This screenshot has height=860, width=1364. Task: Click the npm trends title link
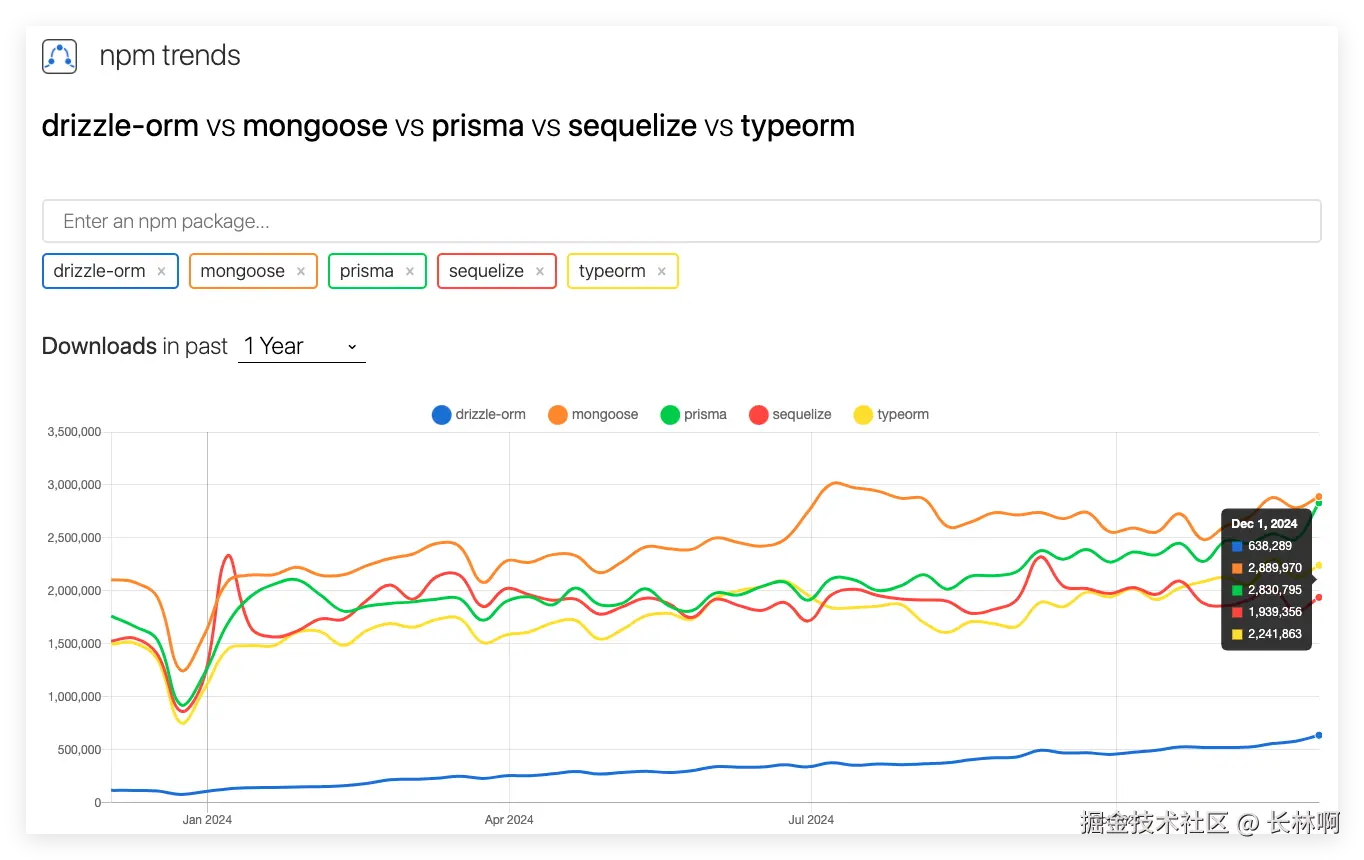pyautogui.click(x=170, y=56)
